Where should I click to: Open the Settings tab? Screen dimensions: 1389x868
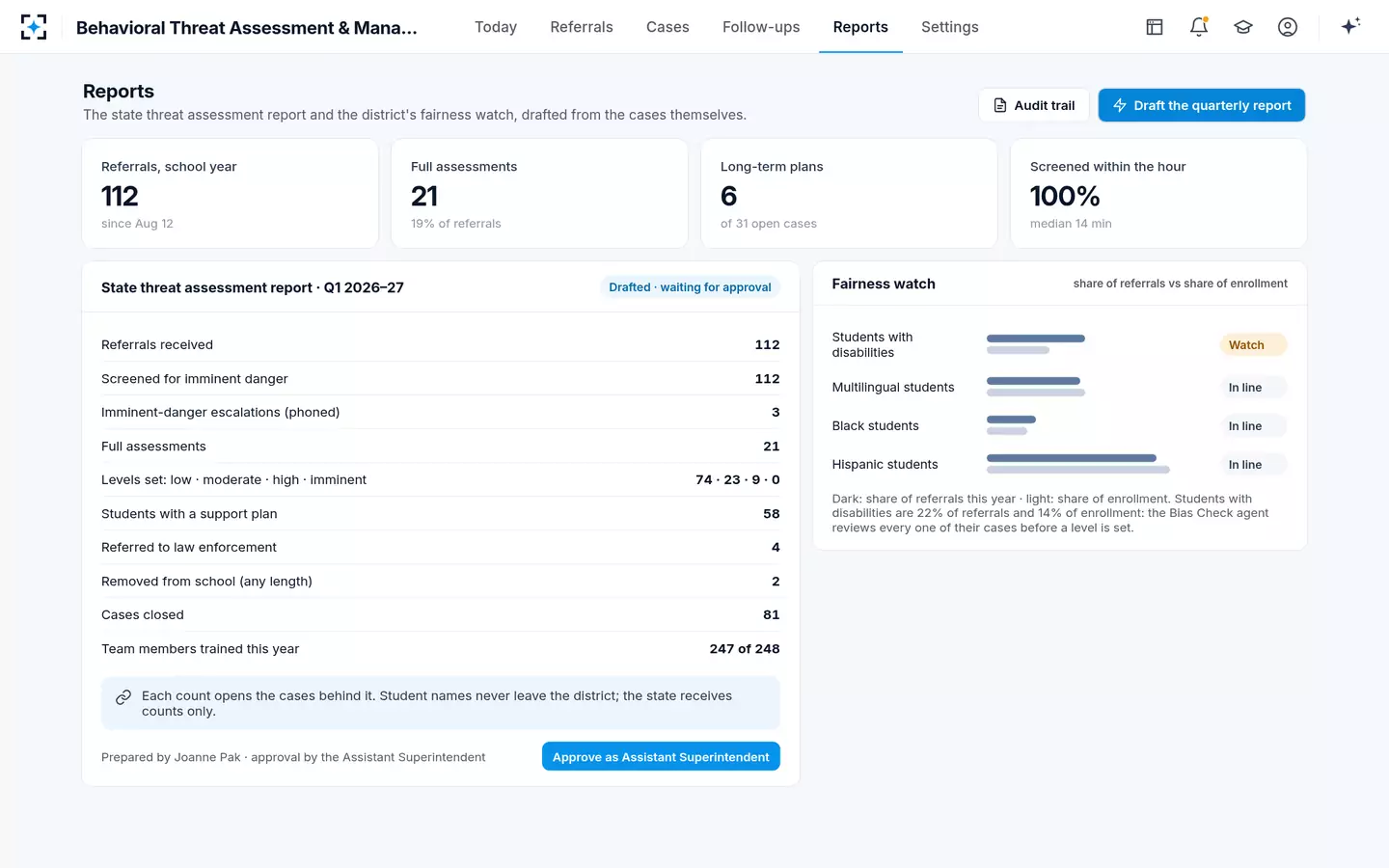950,27
